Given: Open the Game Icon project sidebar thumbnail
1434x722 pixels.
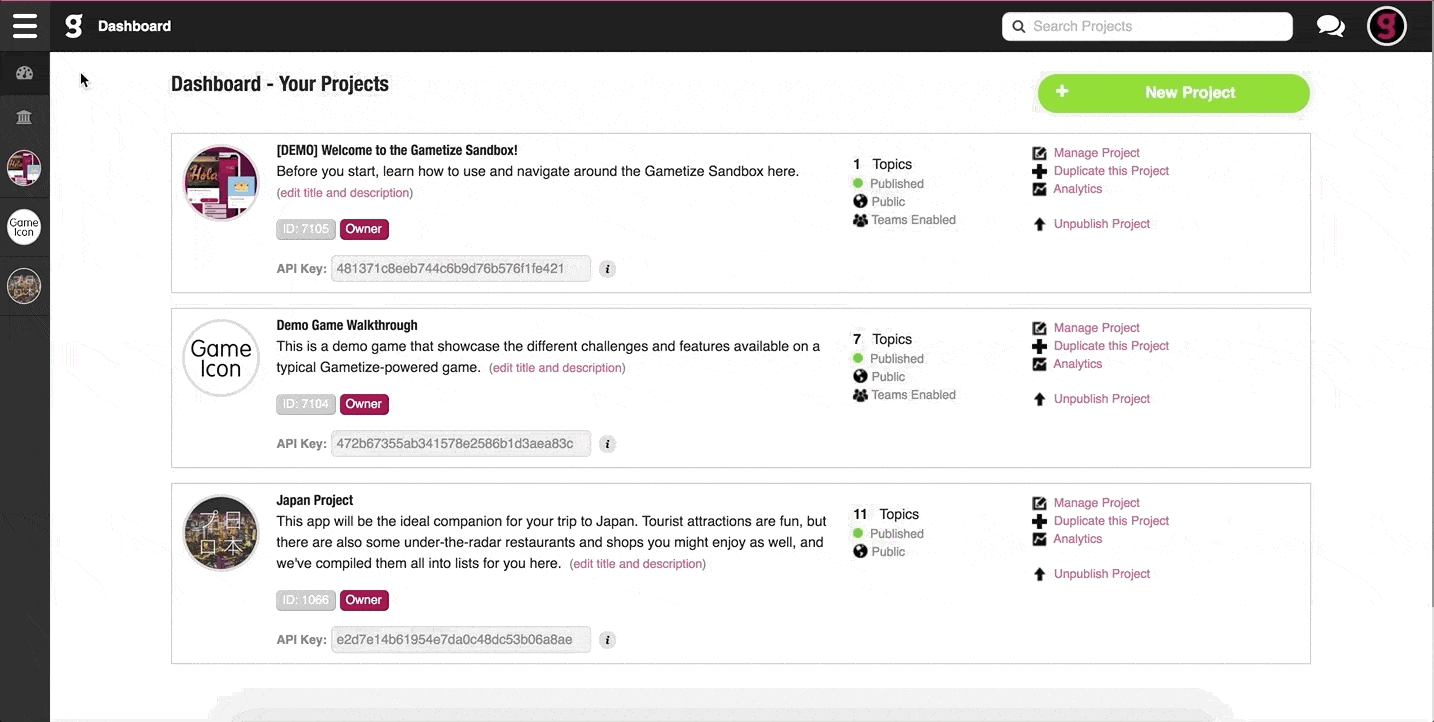Looking at the screenshot, I should pyautogui.click(x=24, y=227).
